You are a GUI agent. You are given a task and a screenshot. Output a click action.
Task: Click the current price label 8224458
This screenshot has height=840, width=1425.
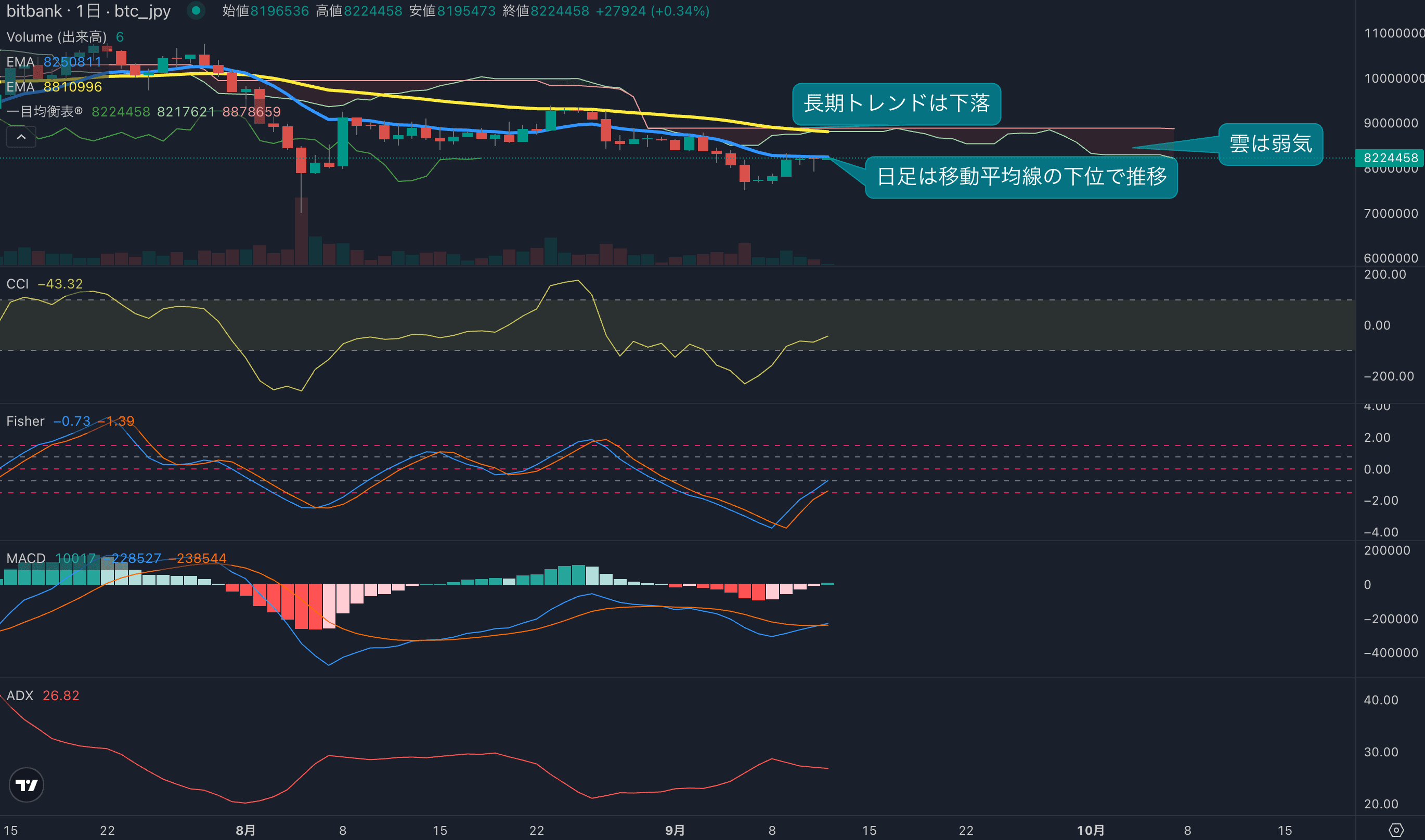[1390, 158]
